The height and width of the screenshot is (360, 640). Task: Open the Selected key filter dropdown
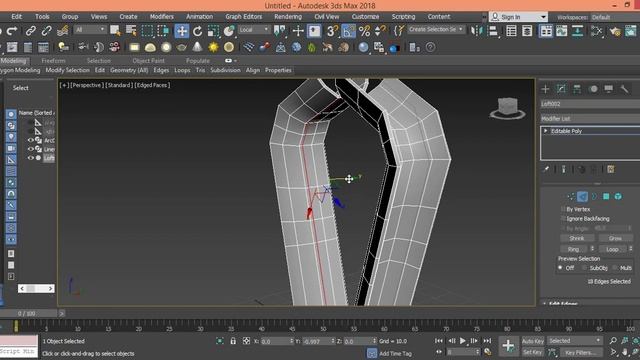pyautogui.click(x=575, y=341)
